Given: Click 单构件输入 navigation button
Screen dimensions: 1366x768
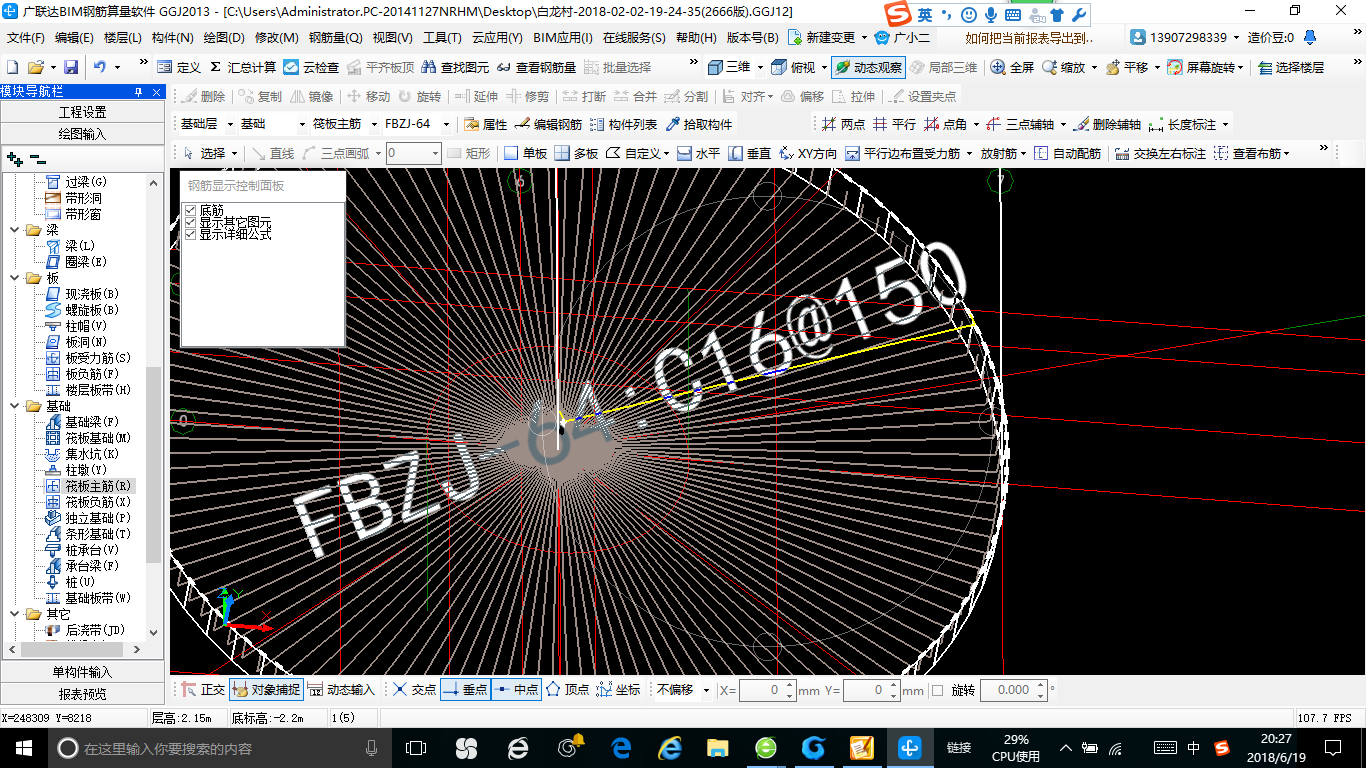Looking at the screenshot, I should coord(82,672).
